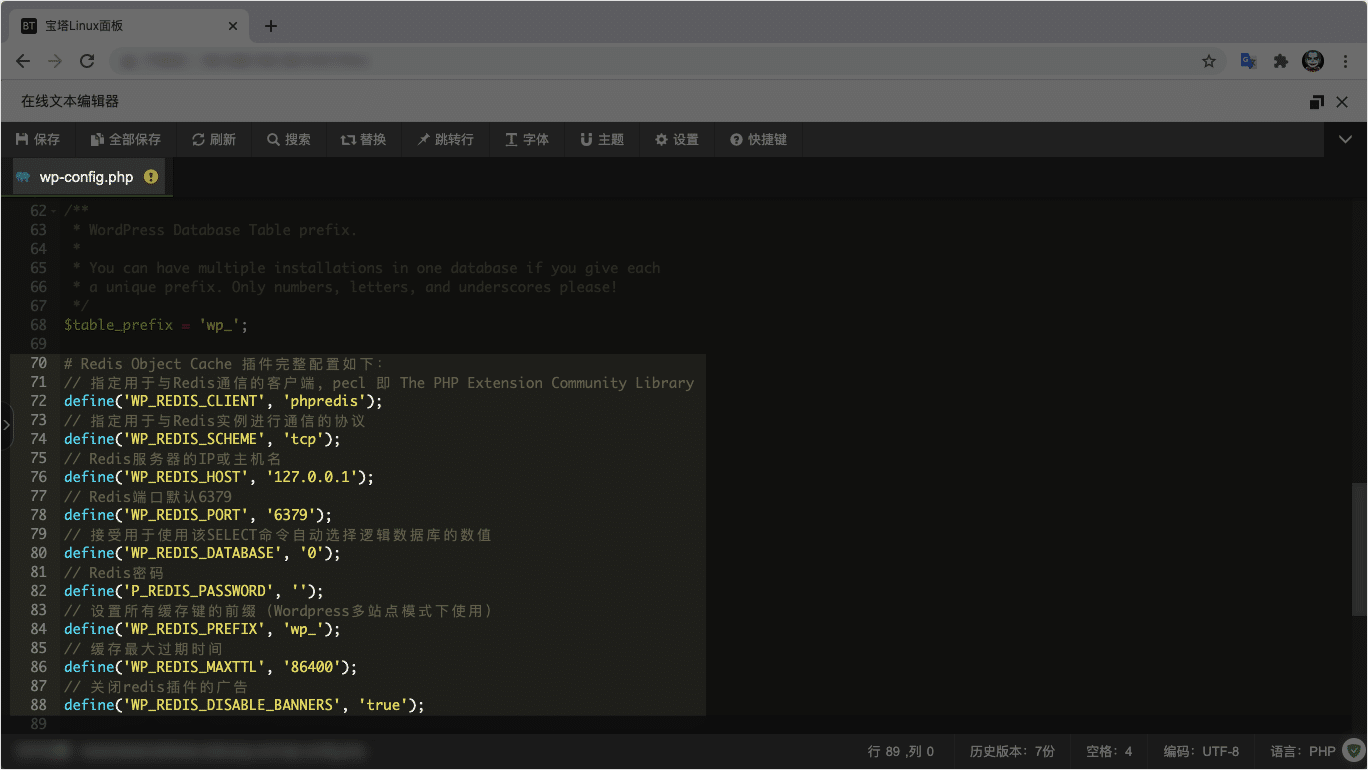Change indentation via 空格: 4
Screen dimensions: 1368x770
(1109, 751)
